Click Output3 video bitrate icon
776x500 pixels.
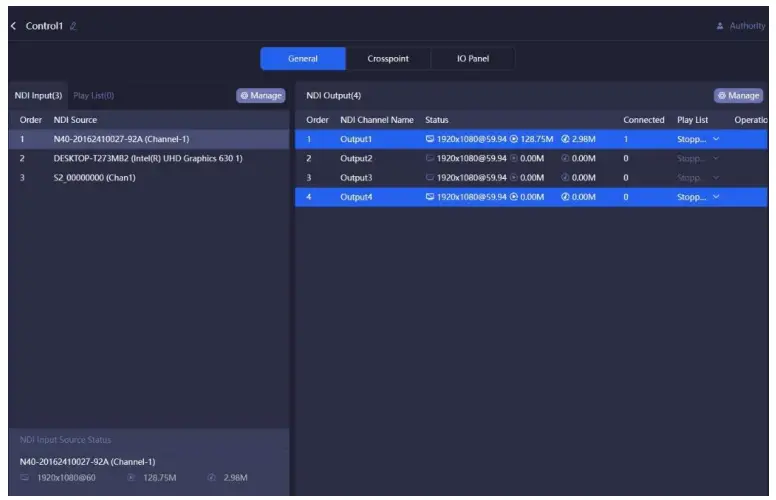pyautogui.click(x=514, y=178)
